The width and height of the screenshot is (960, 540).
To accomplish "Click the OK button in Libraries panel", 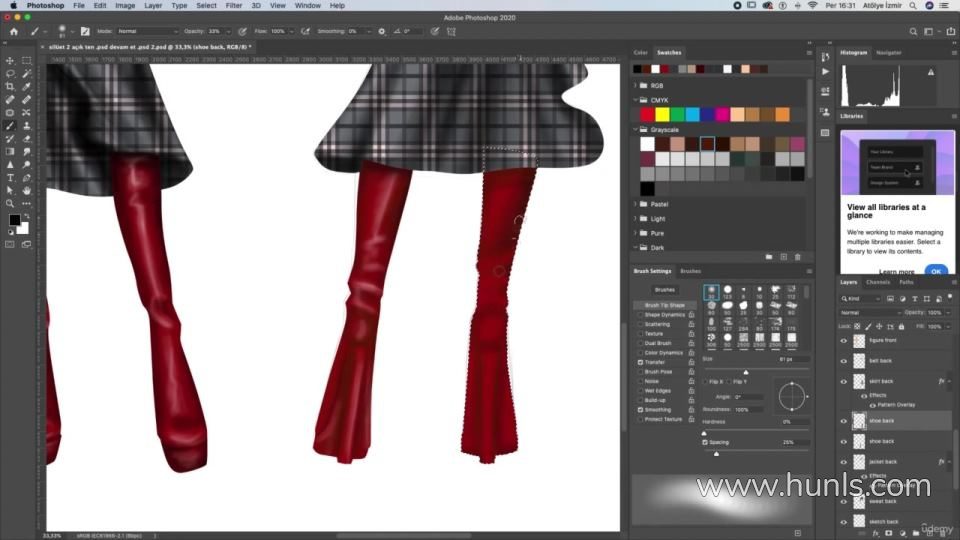I will [936, 271].
